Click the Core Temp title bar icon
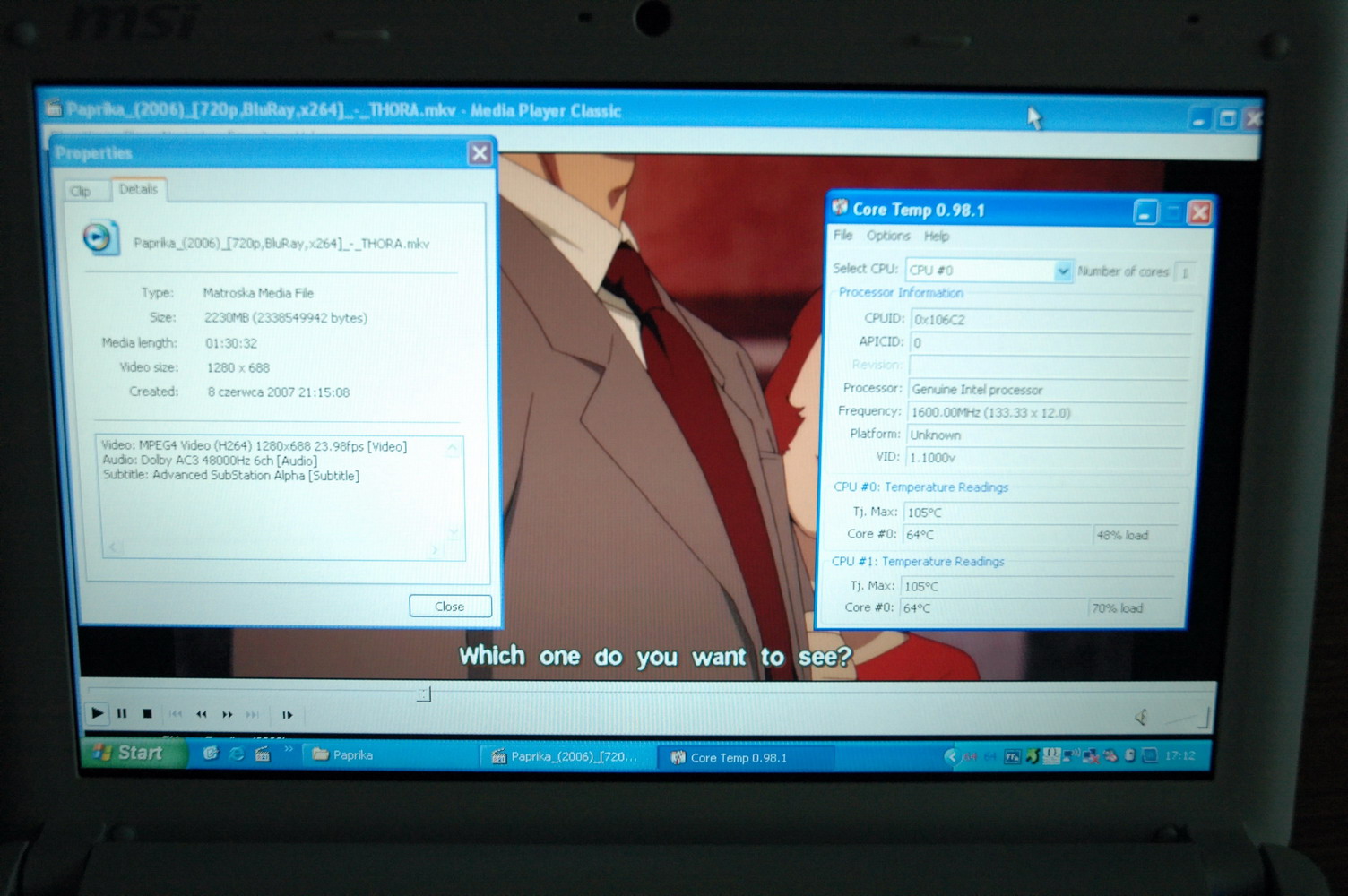Viewport: 1348px width, 896px height. 840,208
